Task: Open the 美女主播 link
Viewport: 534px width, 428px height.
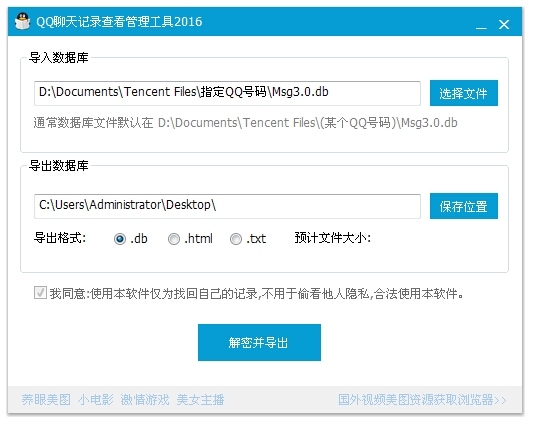Action: [x=200, y=400]
